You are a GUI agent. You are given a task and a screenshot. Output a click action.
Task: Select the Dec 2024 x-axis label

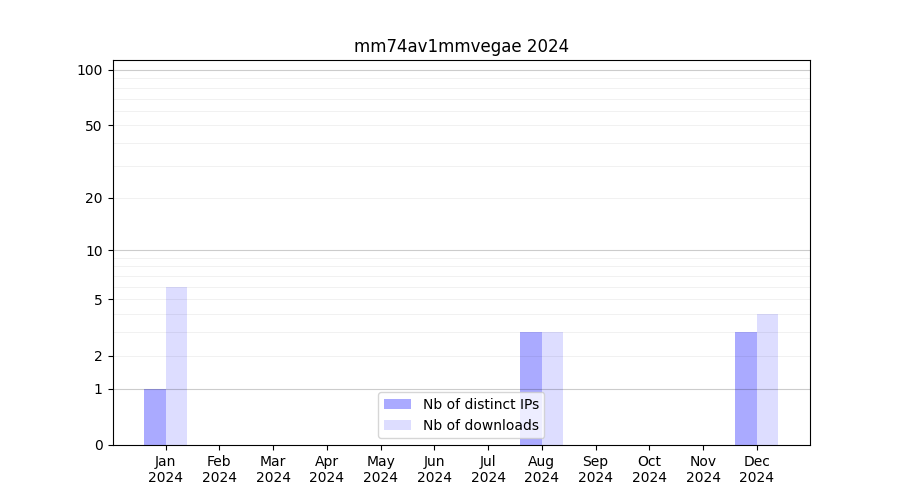coord(756,469)
